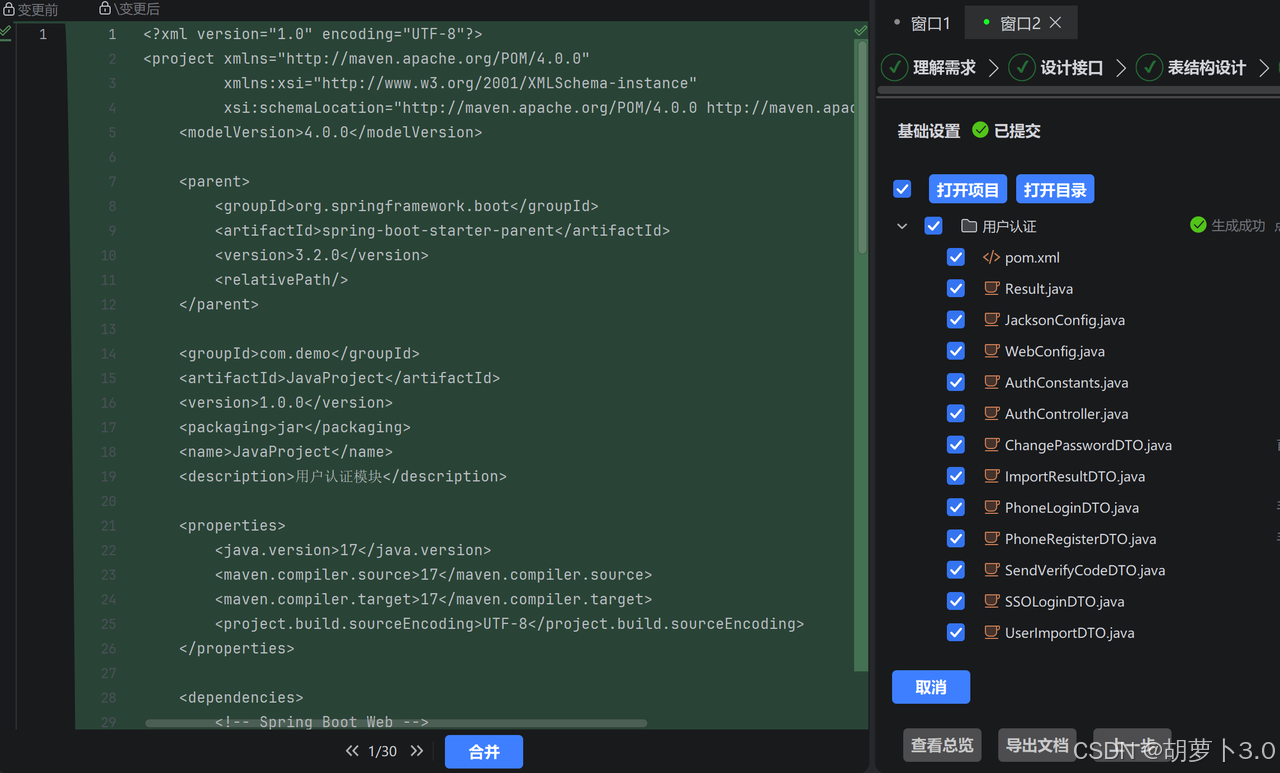This screenshot has width=1280, height=773.
Task: Click the SendVerifyCodeDTO.java file icon
Action: tap(991, 570)
